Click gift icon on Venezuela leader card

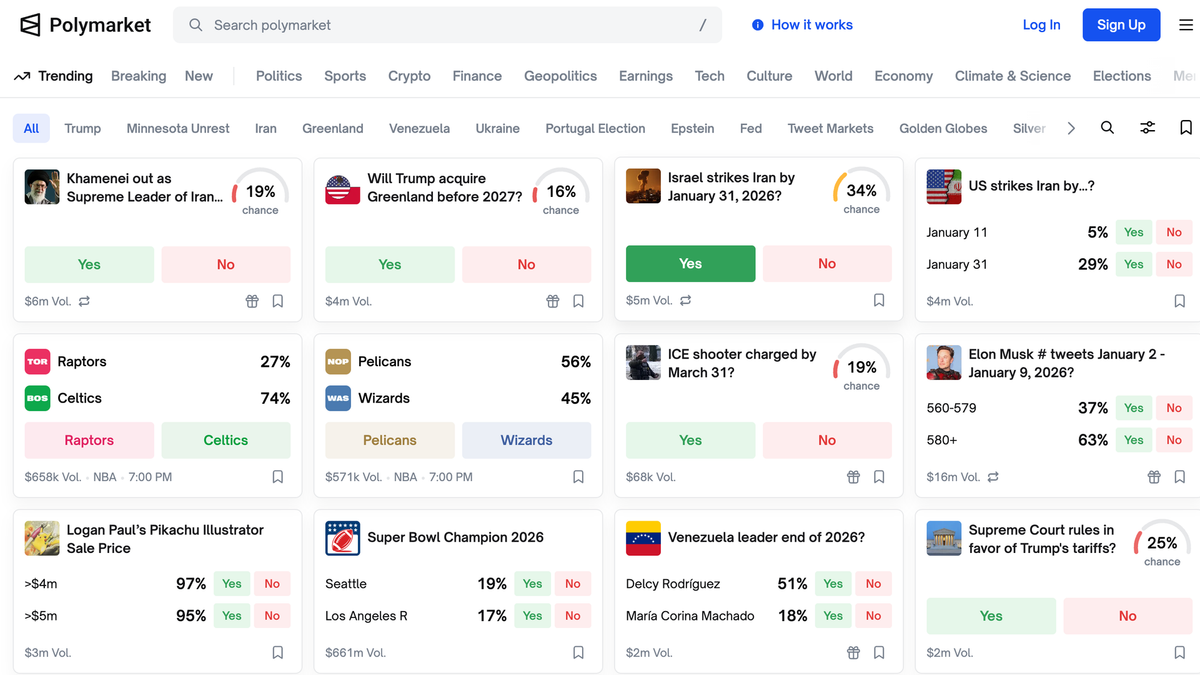(853, 653)
